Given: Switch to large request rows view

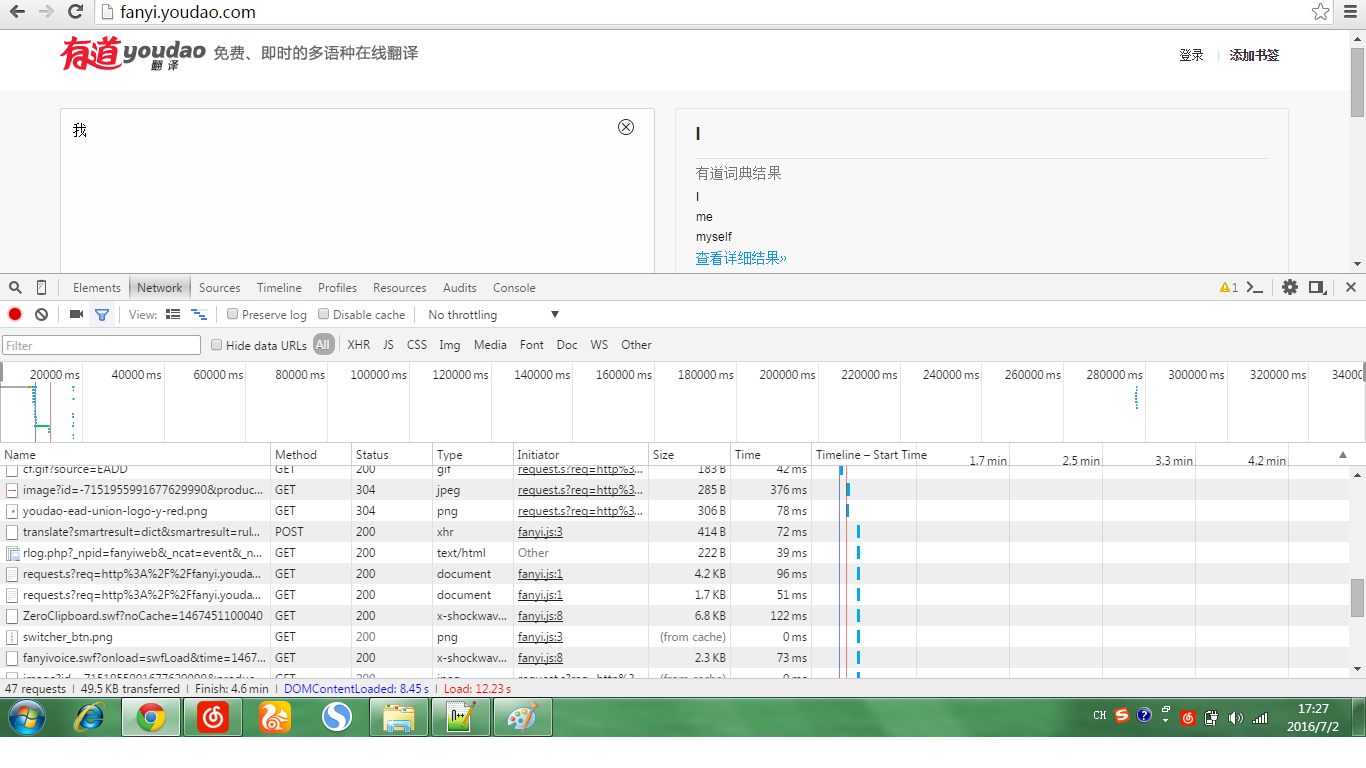Looking at the screenshot, I should pos(173,314).
